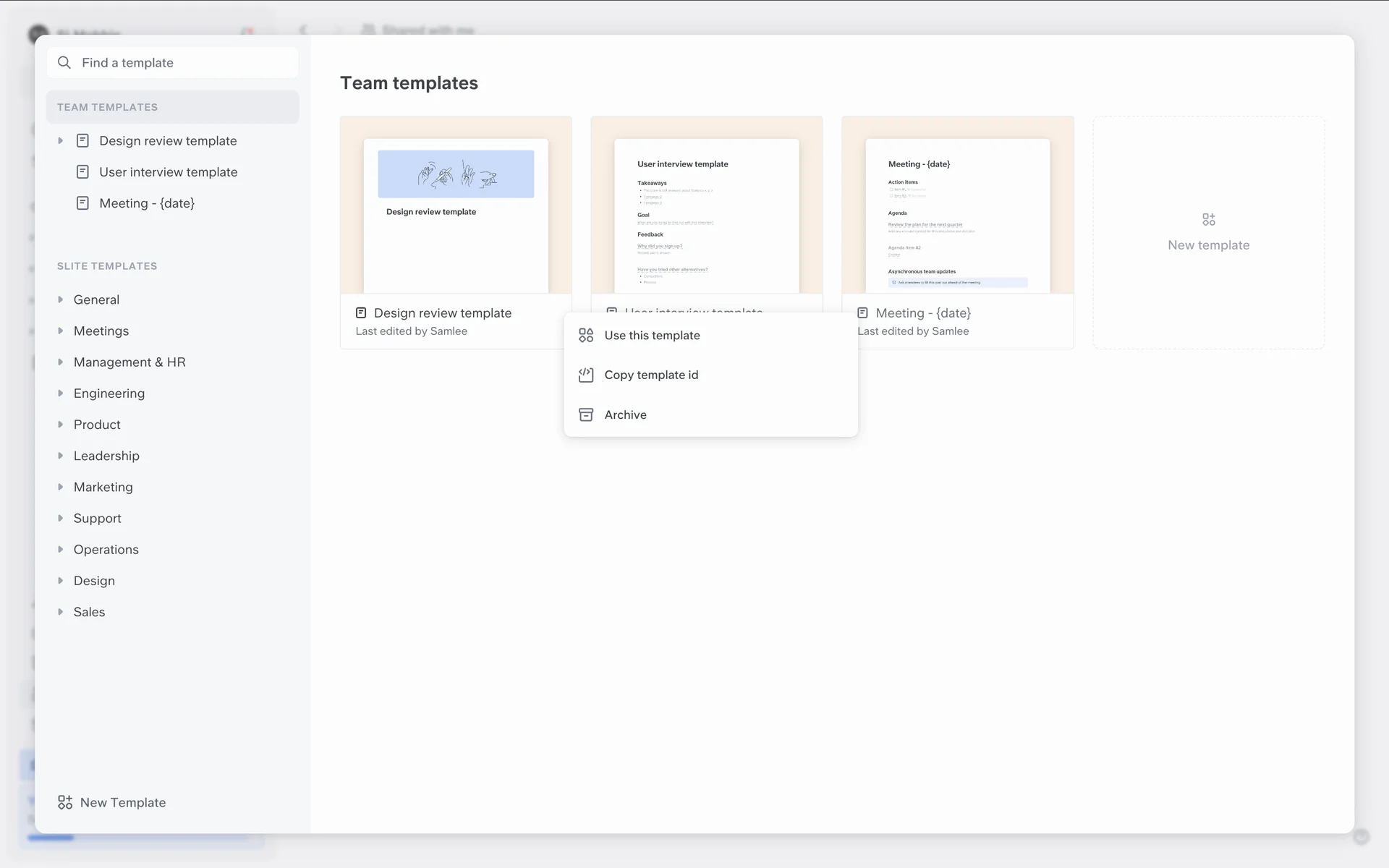Click the Design review template doc icon in sidebar
This screenshot has width=1389, height=868.
(82, 140)
